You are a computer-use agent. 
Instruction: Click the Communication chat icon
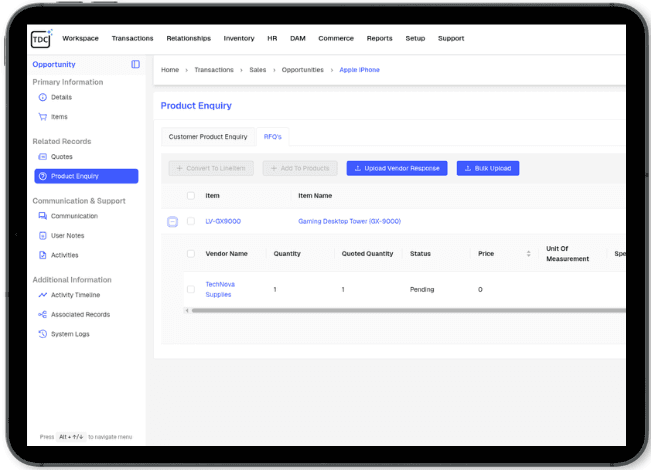42,216
